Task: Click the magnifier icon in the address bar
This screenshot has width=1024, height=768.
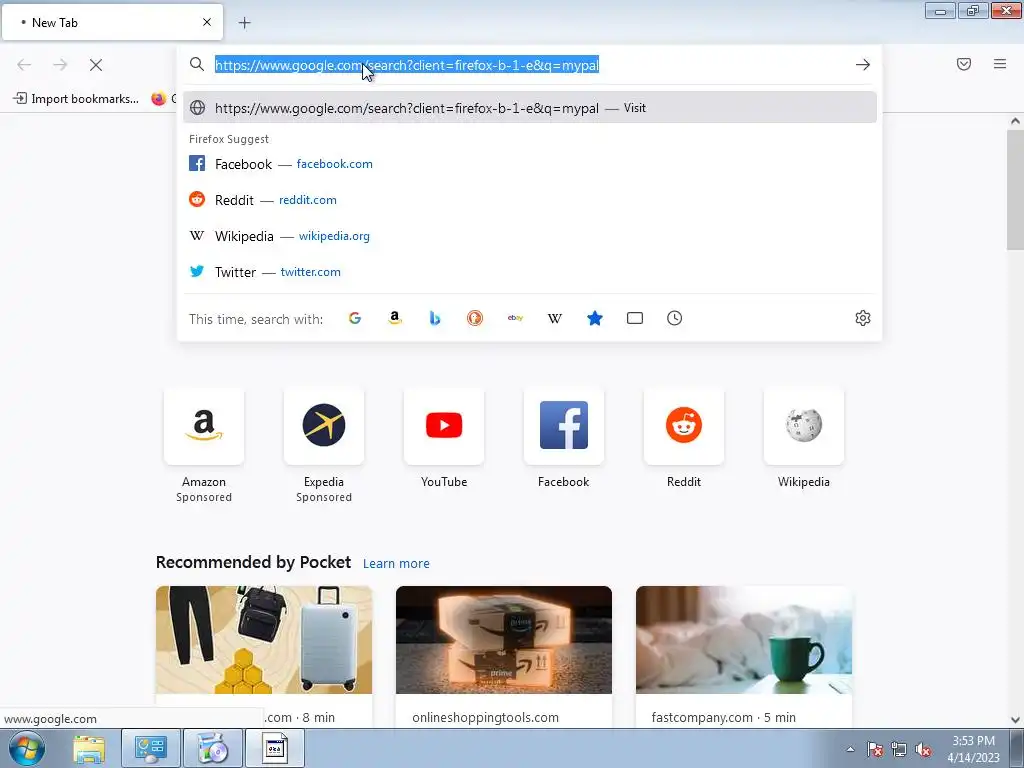Action: (x=197, y=64)
